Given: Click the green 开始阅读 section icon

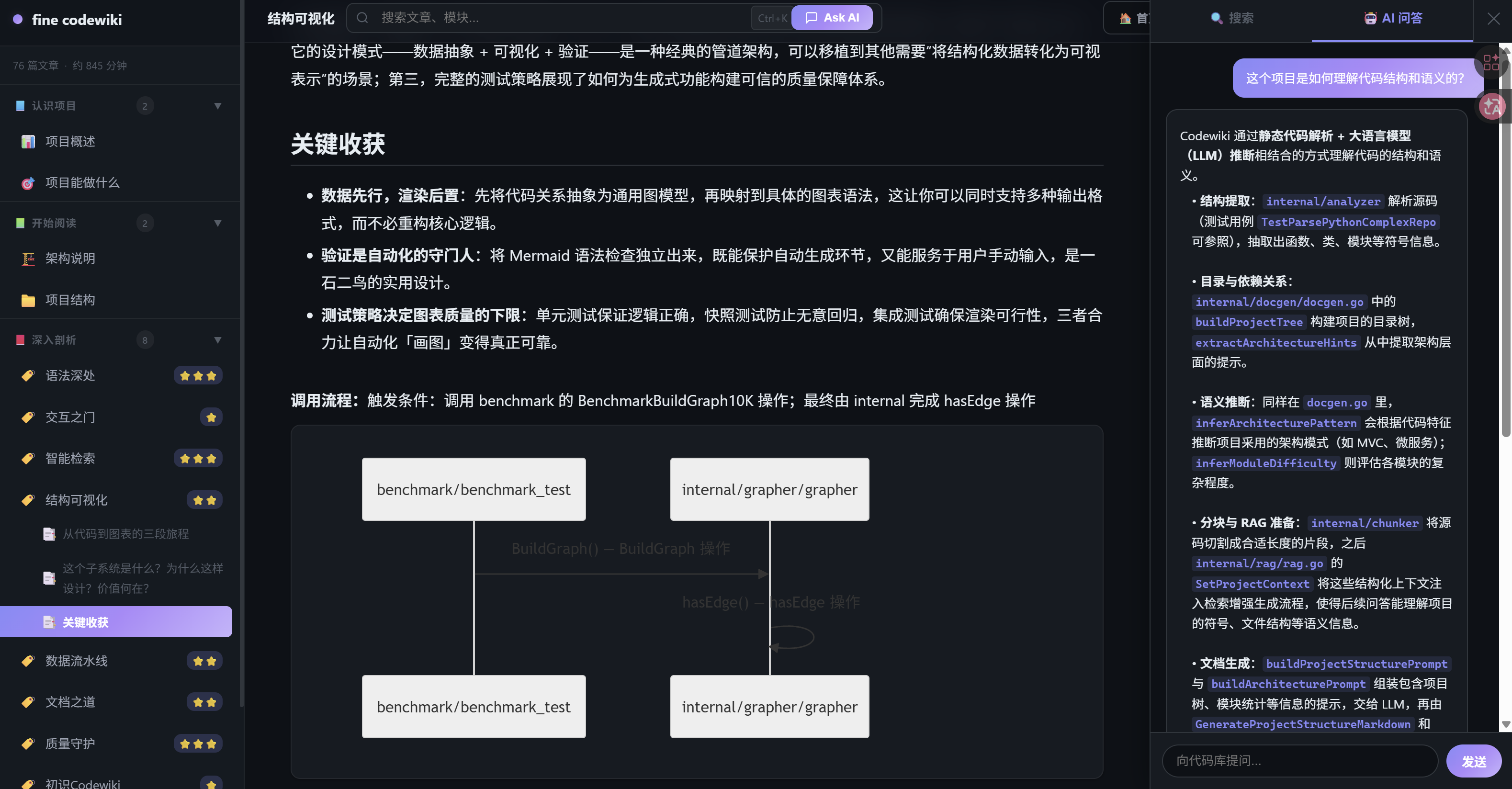Looking at the screenshot, I should tap(20, 223).
